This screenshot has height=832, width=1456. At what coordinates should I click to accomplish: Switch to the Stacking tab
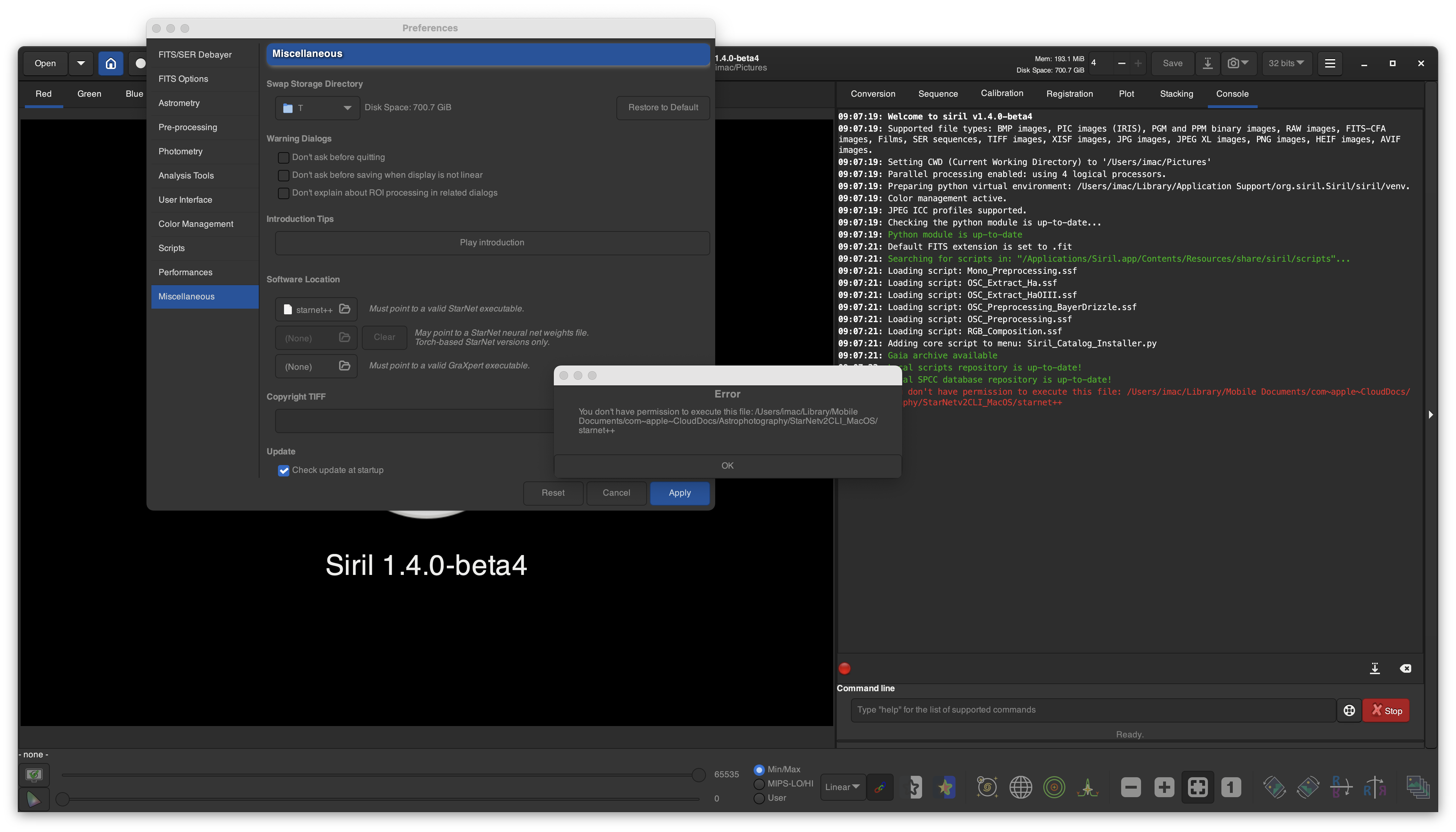point(1176,94)
